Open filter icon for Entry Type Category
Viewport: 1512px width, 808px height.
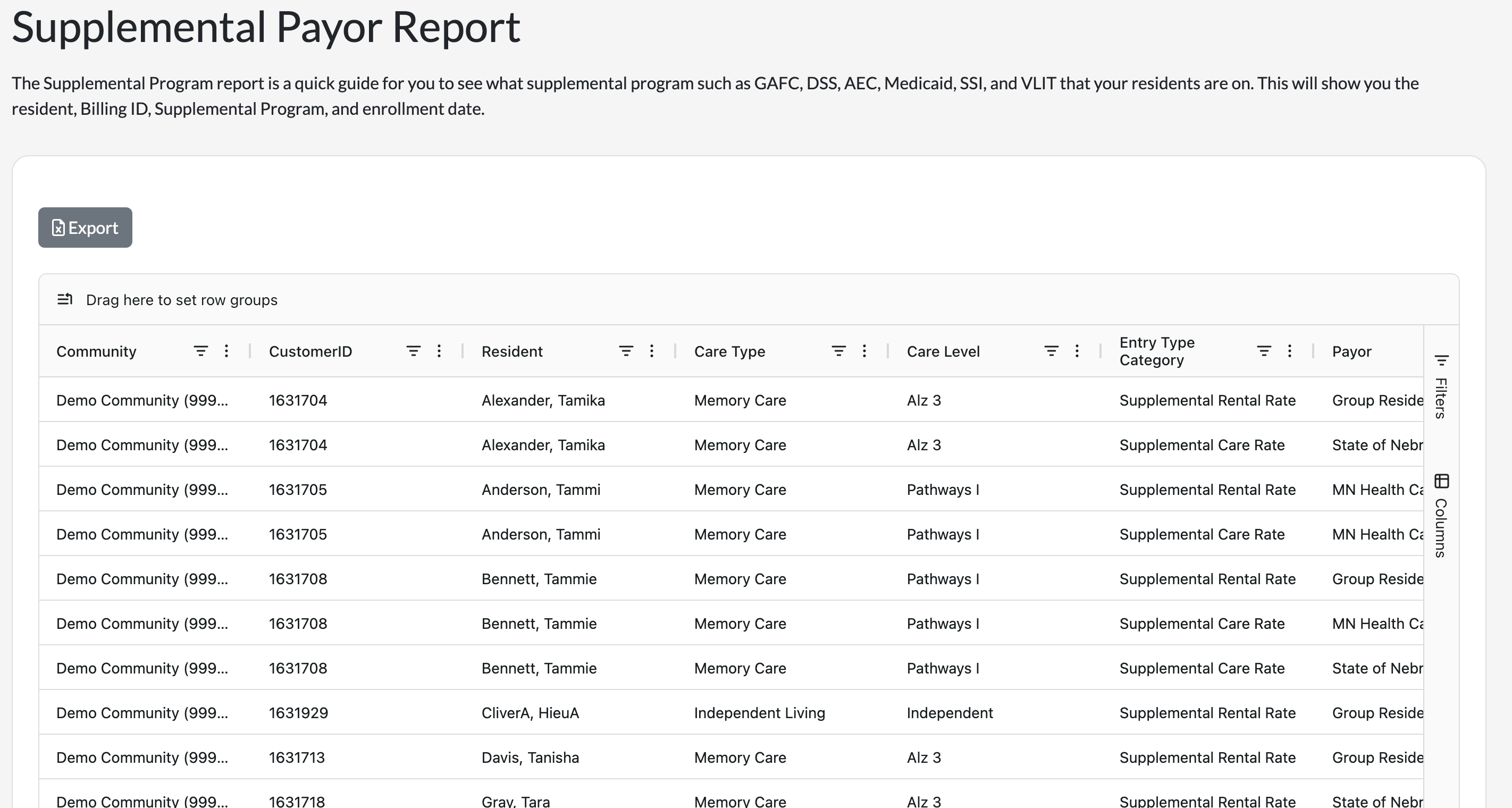(1263, 351)
